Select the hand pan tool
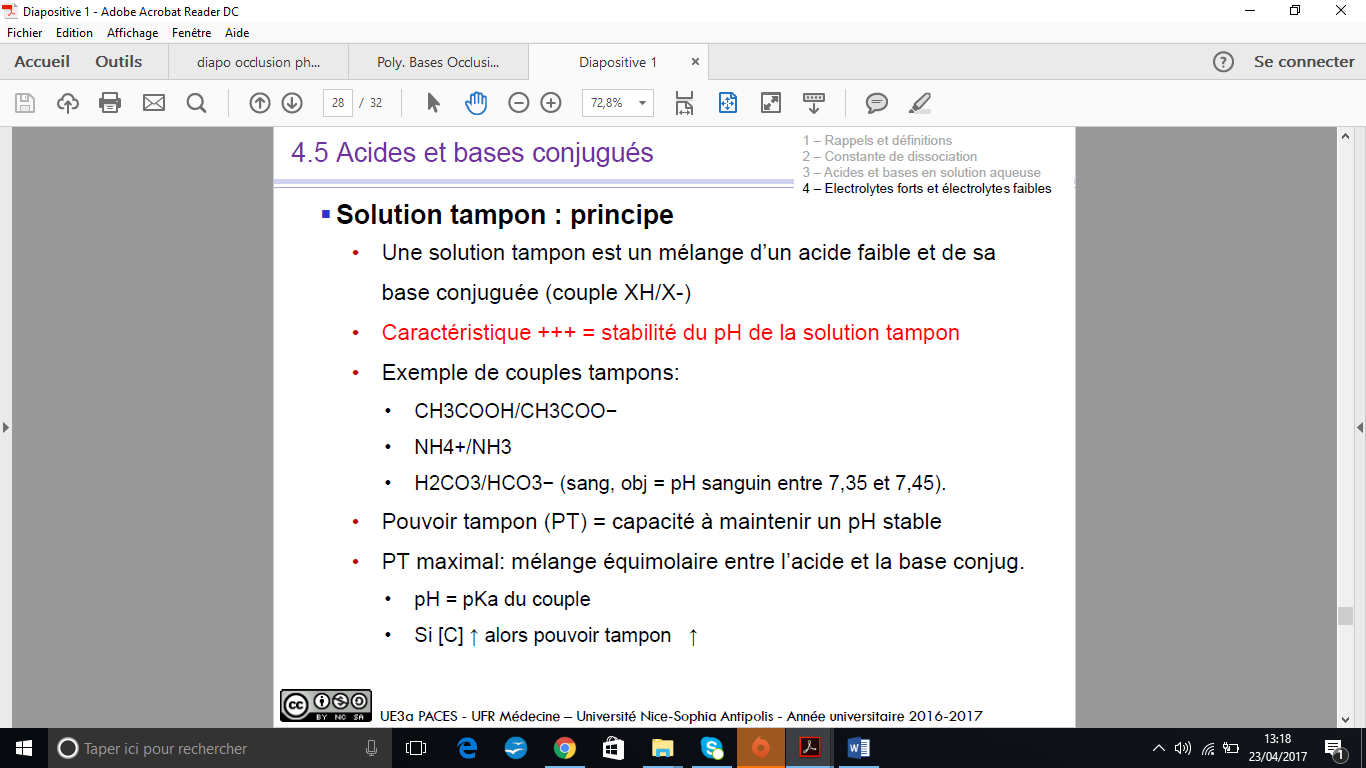 click(x=476, y=103)
